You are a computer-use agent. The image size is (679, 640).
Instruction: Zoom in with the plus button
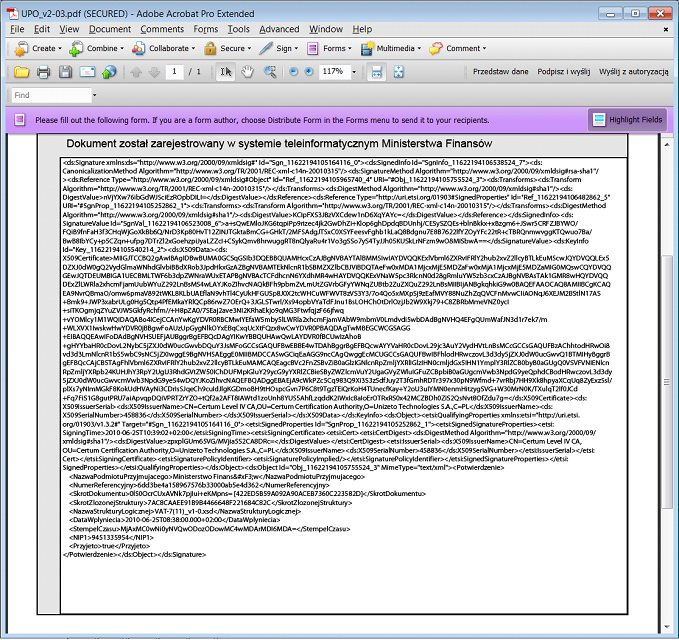[309, 71]
